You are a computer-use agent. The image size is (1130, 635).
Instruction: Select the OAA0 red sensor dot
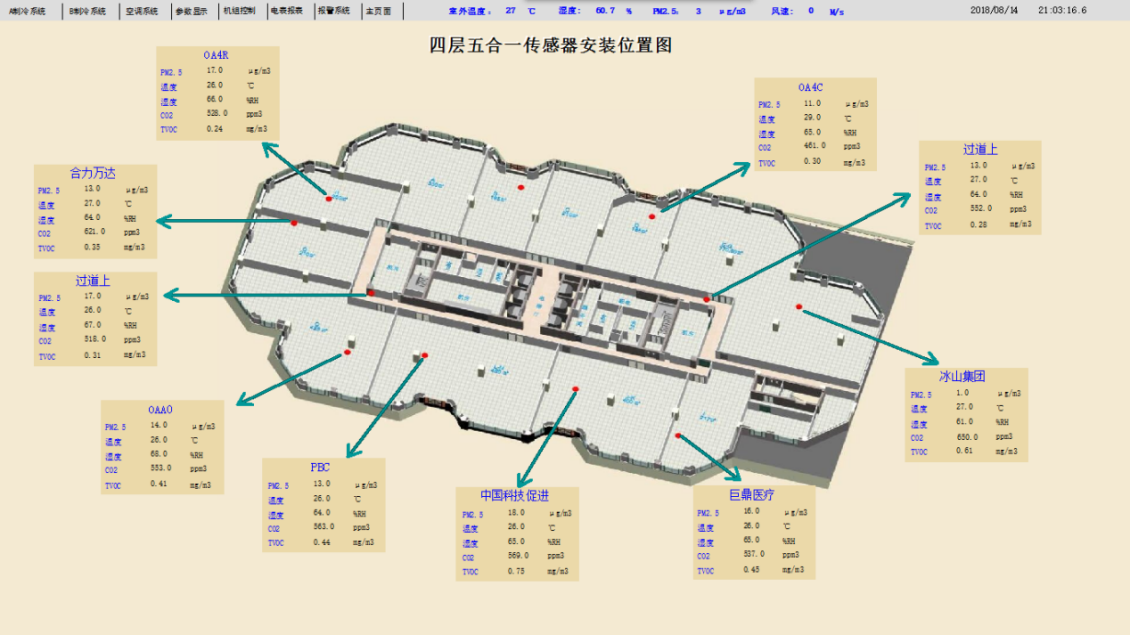click(x=347, y=352)
